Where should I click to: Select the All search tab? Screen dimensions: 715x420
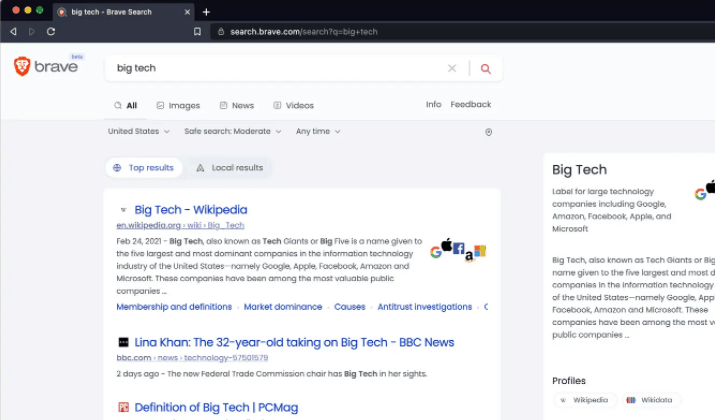[x=125, y=105]
